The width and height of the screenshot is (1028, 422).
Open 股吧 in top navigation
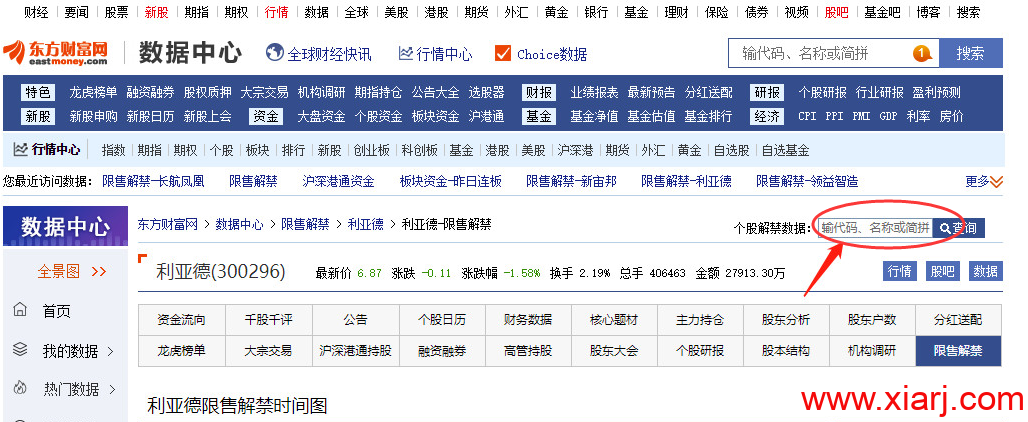pyautogui.click(x=837, y=12)
